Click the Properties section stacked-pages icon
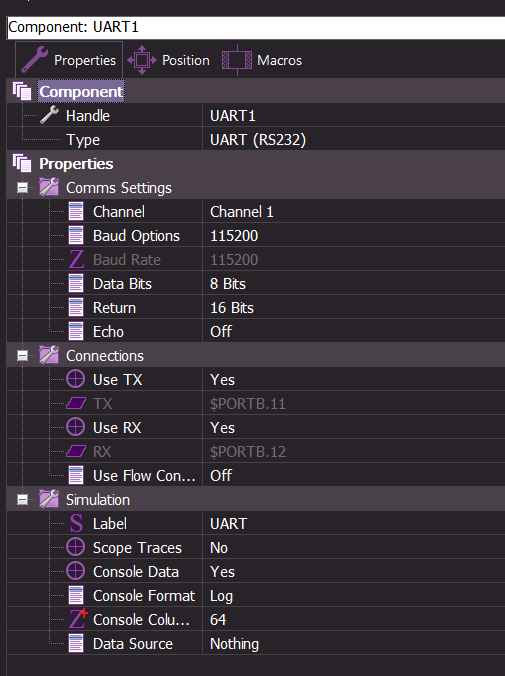505x676 pixels. click(22, 163)
